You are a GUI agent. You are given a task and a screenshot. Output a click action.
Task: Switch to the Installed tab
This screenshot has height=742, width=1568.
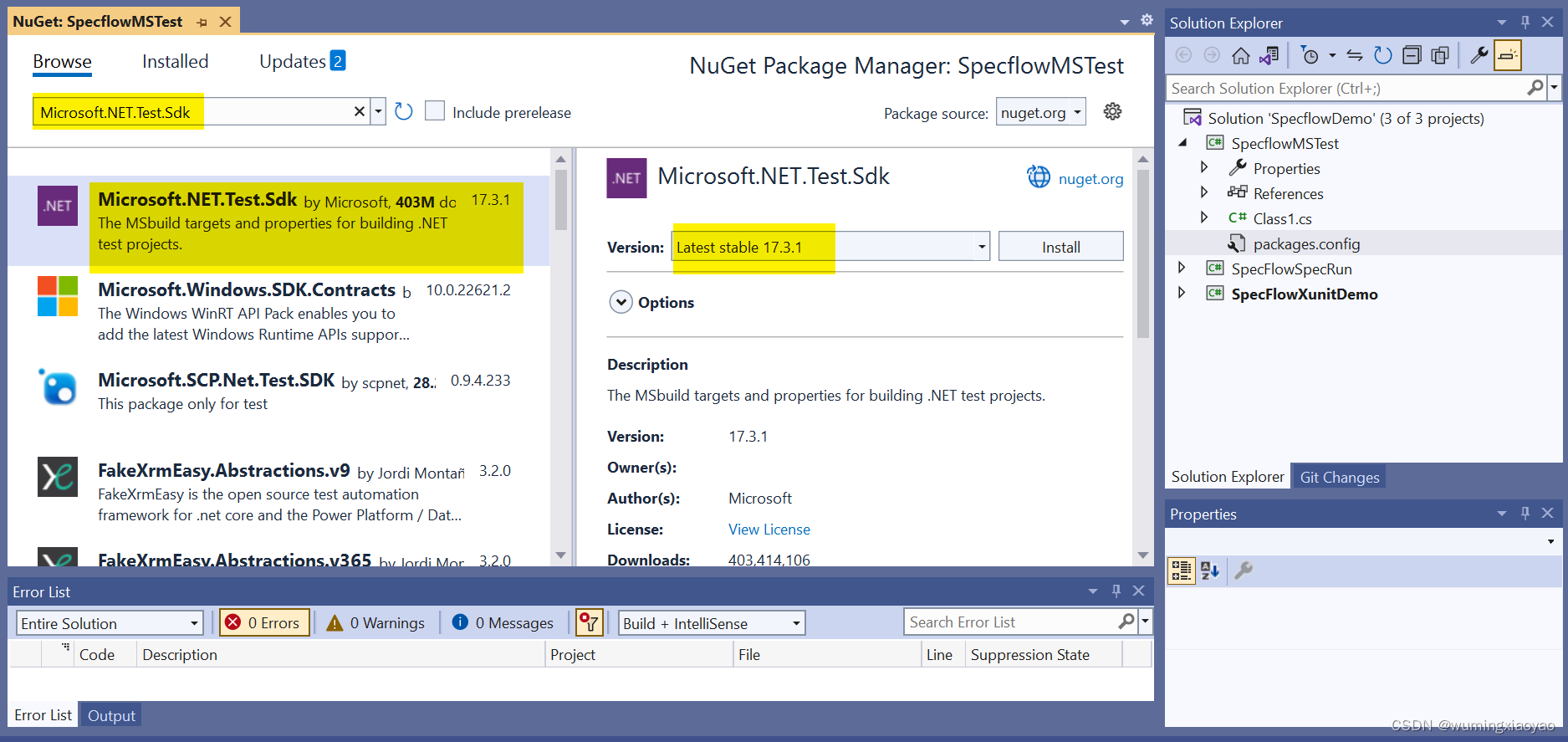175,62
